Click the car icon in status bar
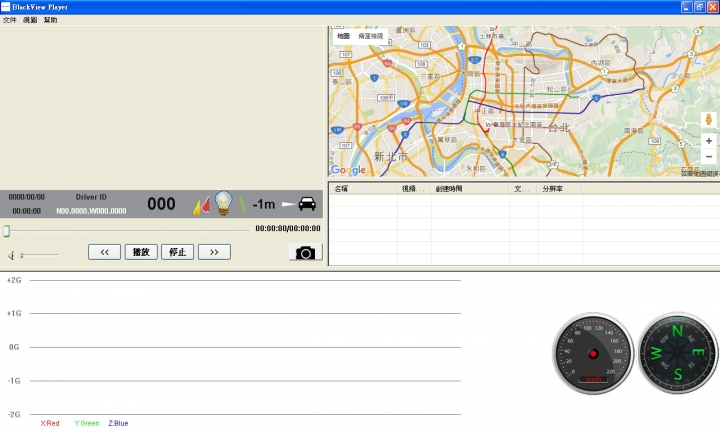The width and height of the screenshot is (720, 433). coord(307,204)
